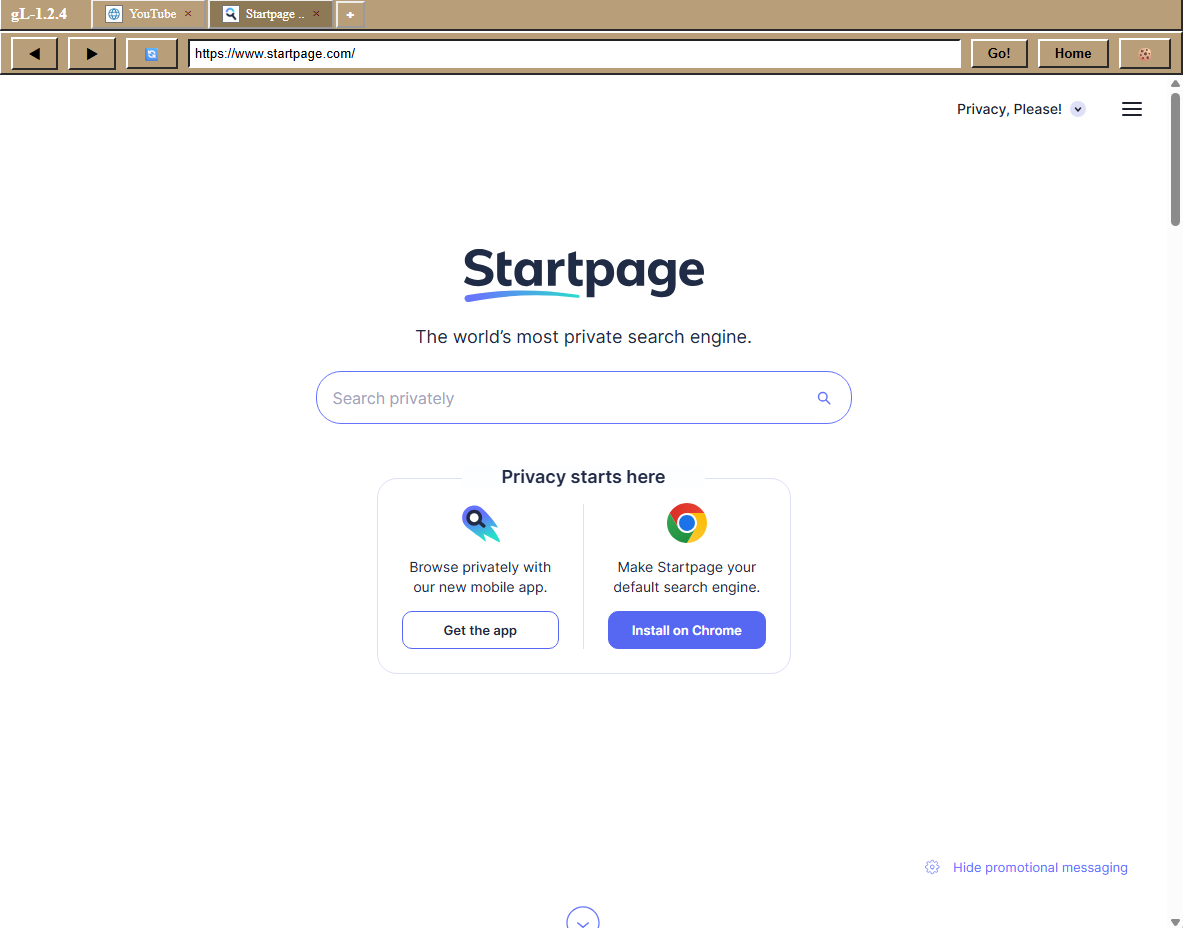
Task: Click the scrollbar up arrow
Action: tap(1175, 84)
